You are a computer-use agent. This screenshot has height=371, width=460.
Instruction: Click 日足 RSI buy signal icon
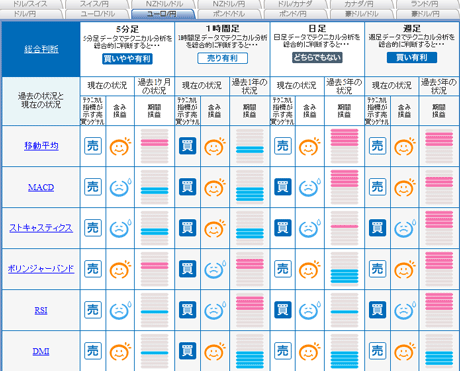pos(283,310)
